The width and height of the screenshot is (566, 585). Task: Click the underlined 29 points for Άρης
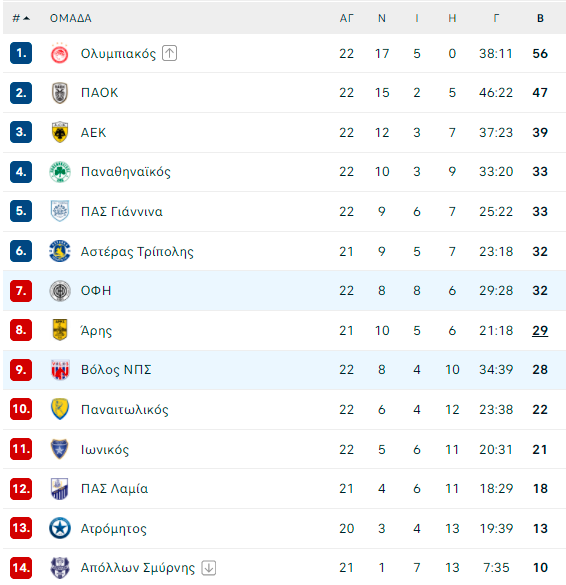click(x=540, y=331)
